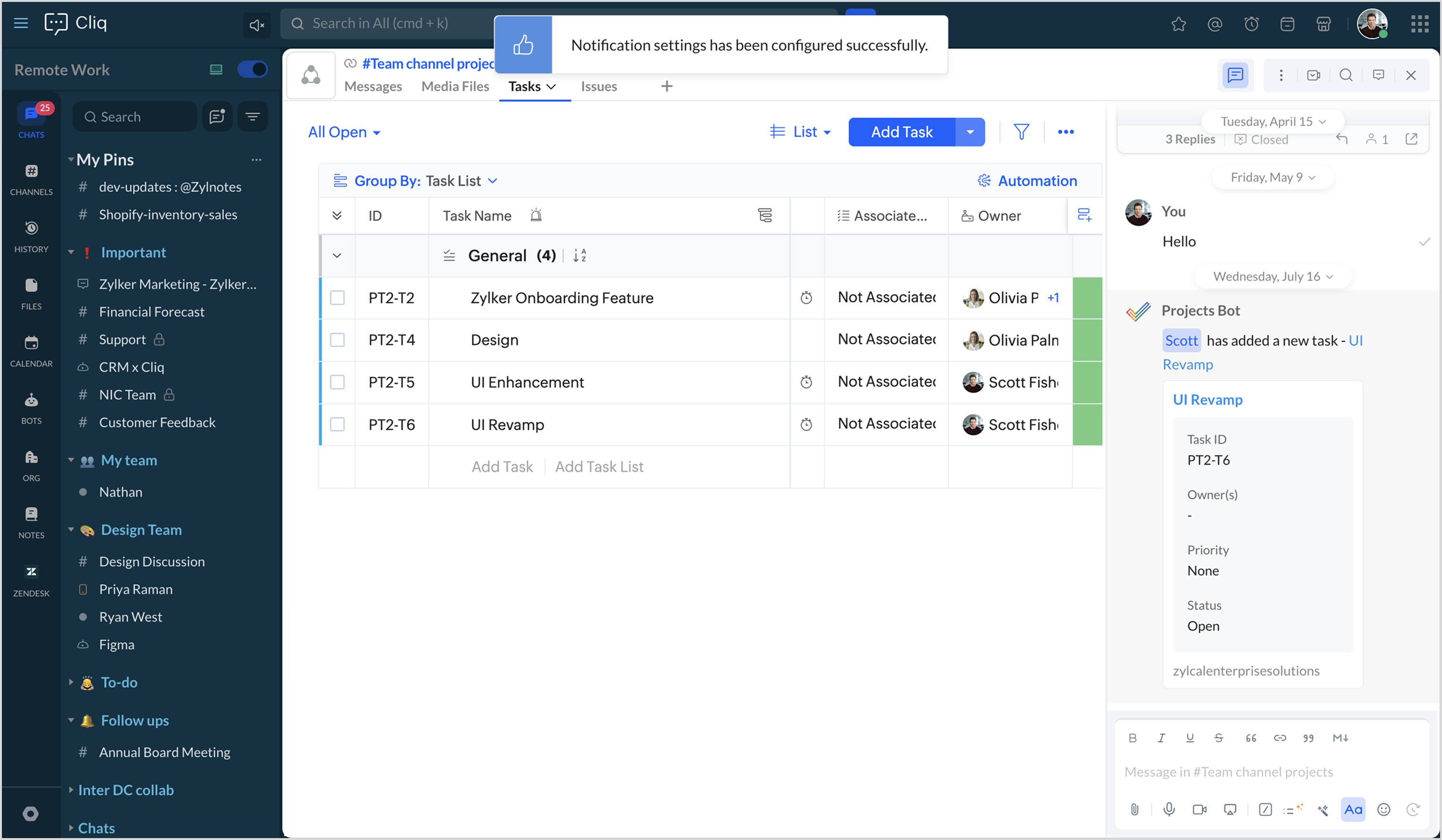Open the Wednesday, July 16 date menu

coord(1272,277)
